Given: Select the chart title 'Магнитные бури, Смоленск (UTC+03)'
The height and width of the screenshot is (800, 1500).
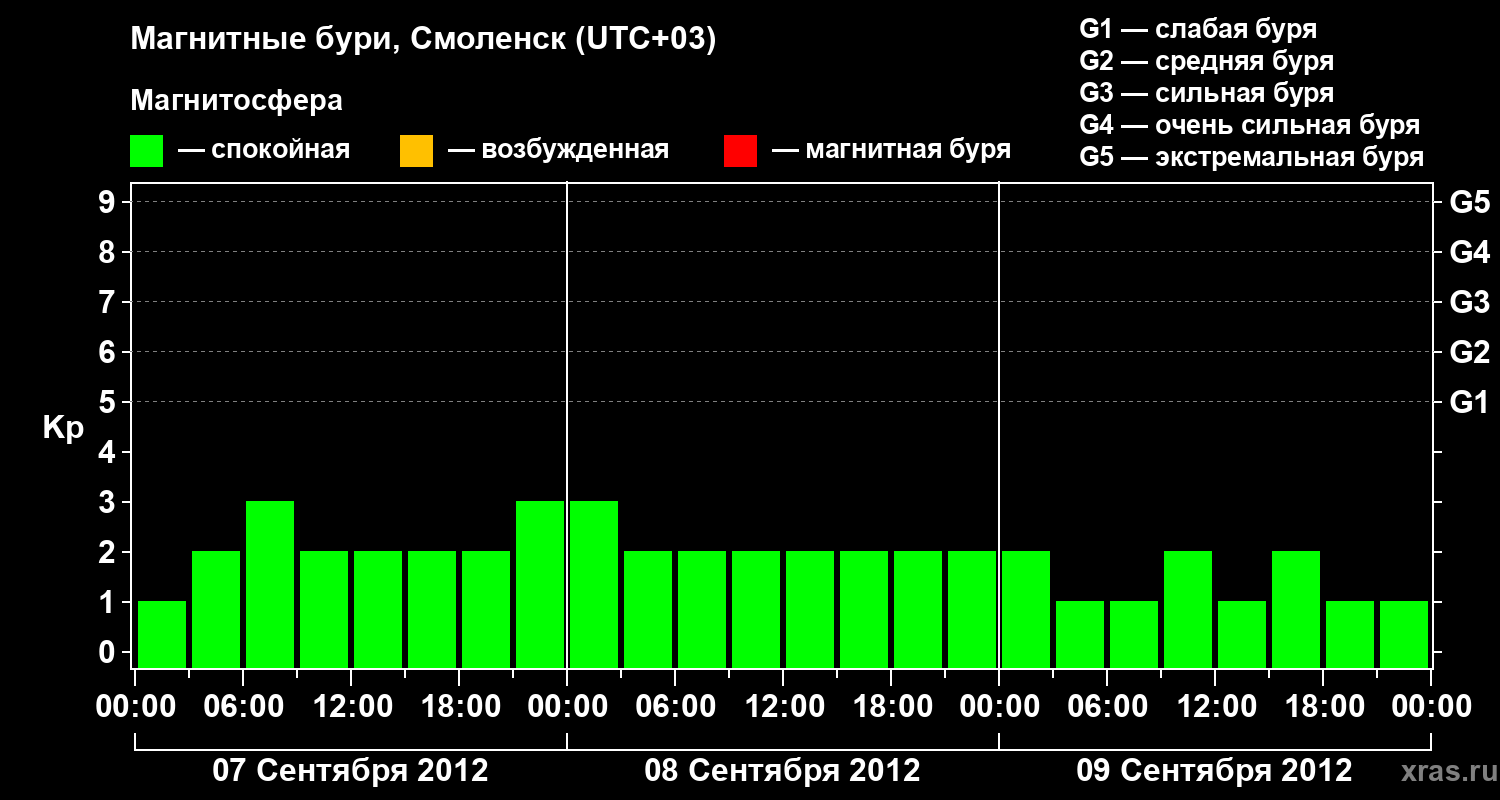Looking at the screenshot, I should 424,40.
